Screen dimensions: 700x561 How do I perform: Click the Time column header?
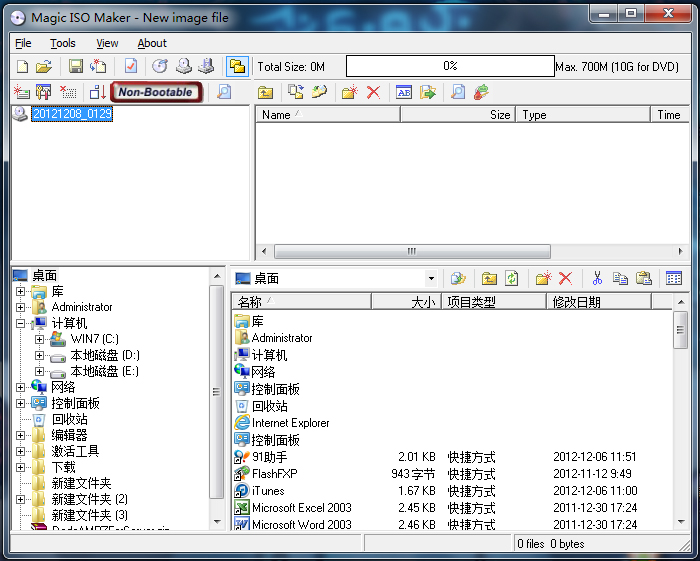pyautogui.click(x=670, y=115)
